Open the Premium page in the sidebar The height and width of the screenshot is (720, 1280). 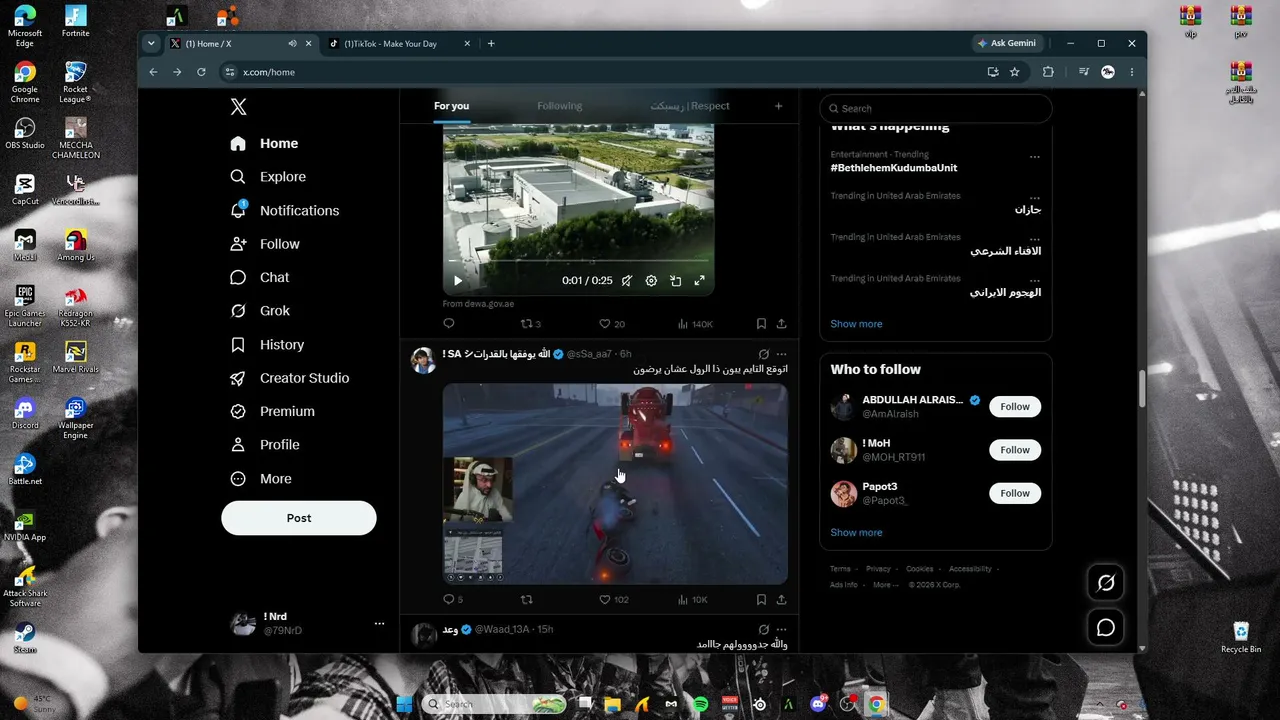pos(272,411)
